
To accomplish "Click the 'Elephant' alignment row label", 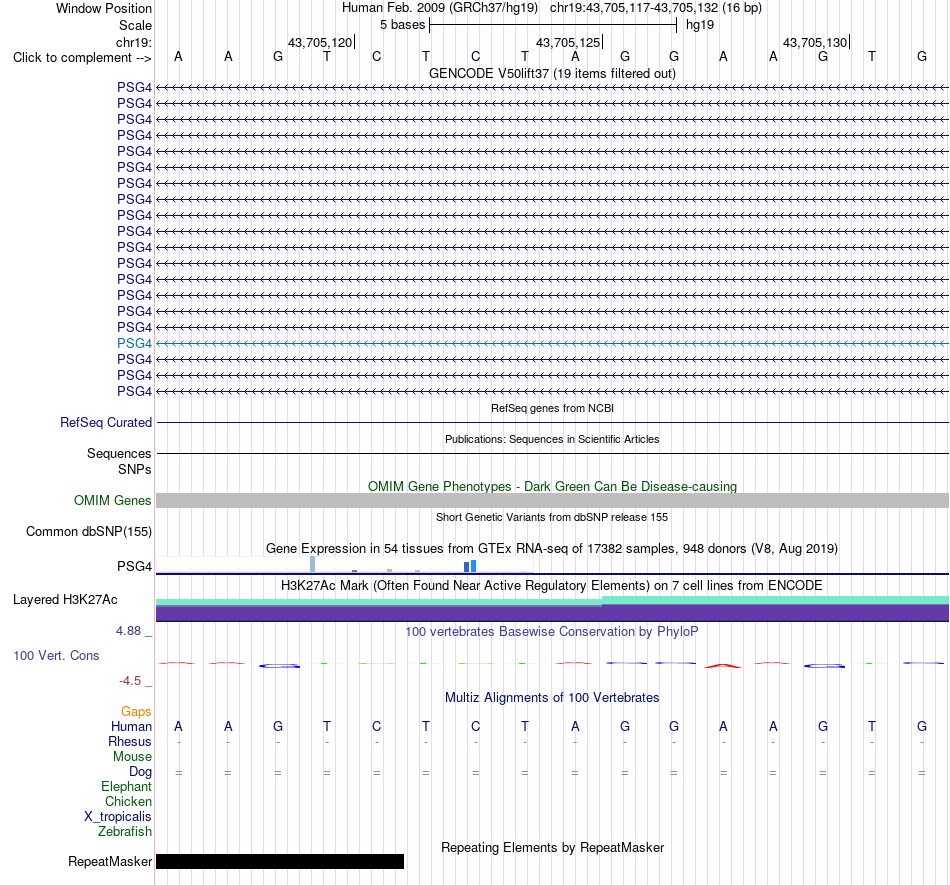I will coord(127,786).
